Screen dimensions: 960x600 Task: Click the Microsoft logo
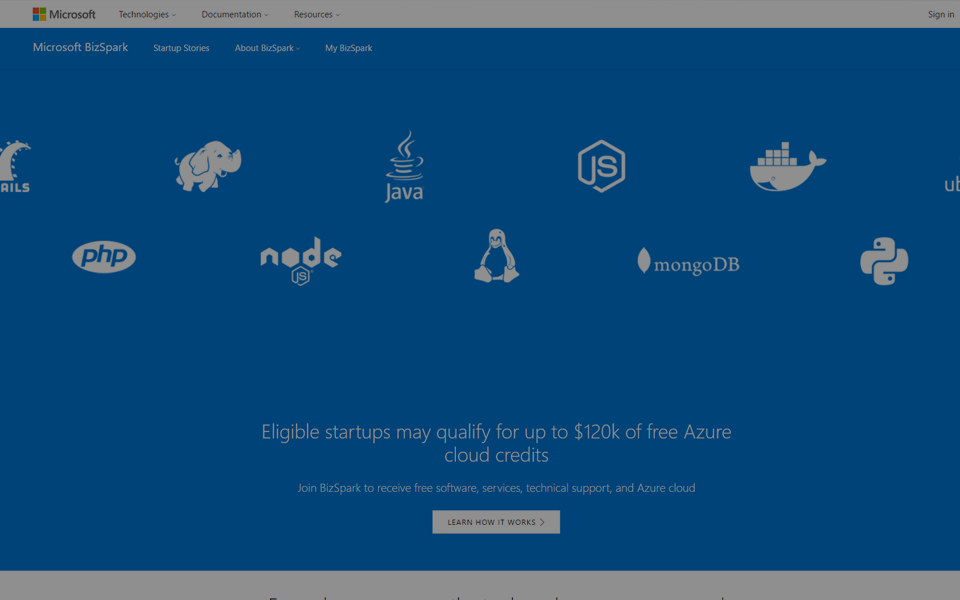point(64,14)
